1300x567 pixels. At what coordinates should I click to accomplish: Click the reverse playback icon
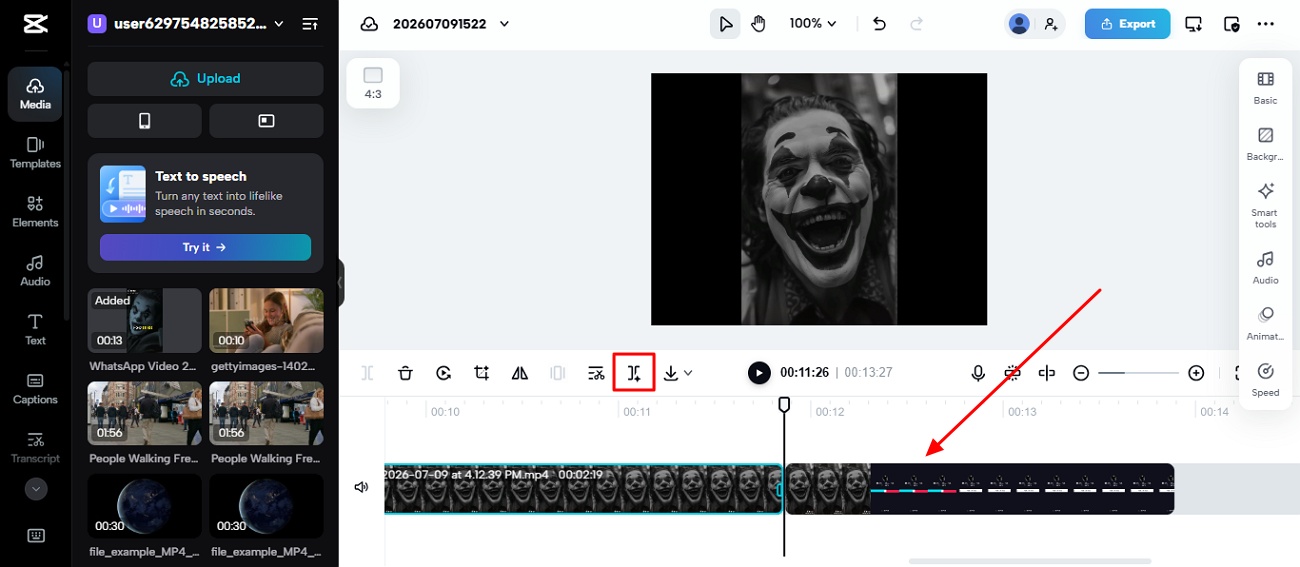pyautogui.click(x=444, y=373)
